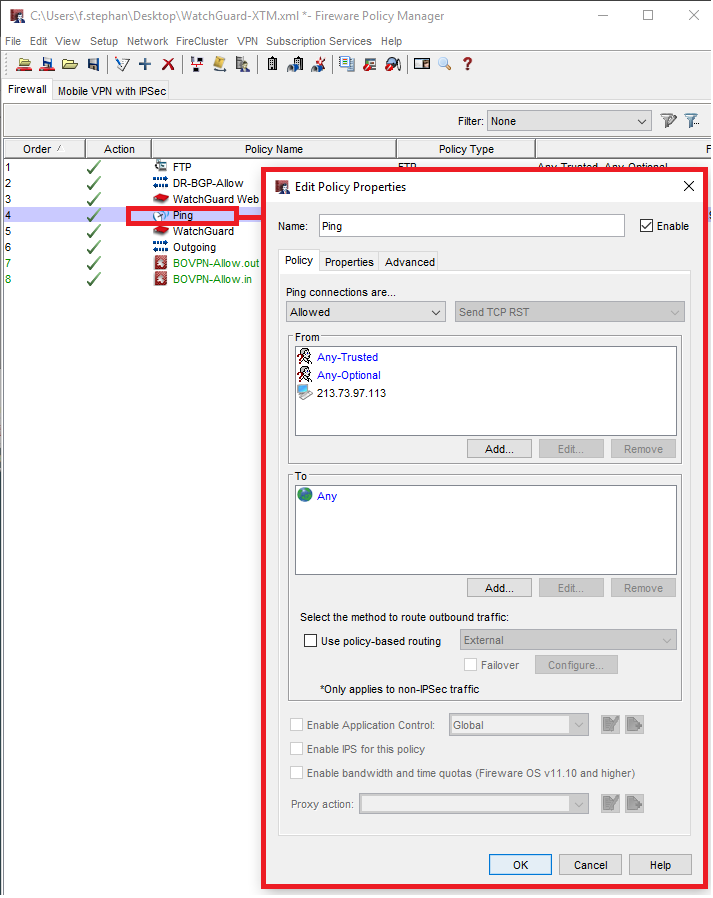Click Add button in the From section
713x898 pixels.
(499, 449)
